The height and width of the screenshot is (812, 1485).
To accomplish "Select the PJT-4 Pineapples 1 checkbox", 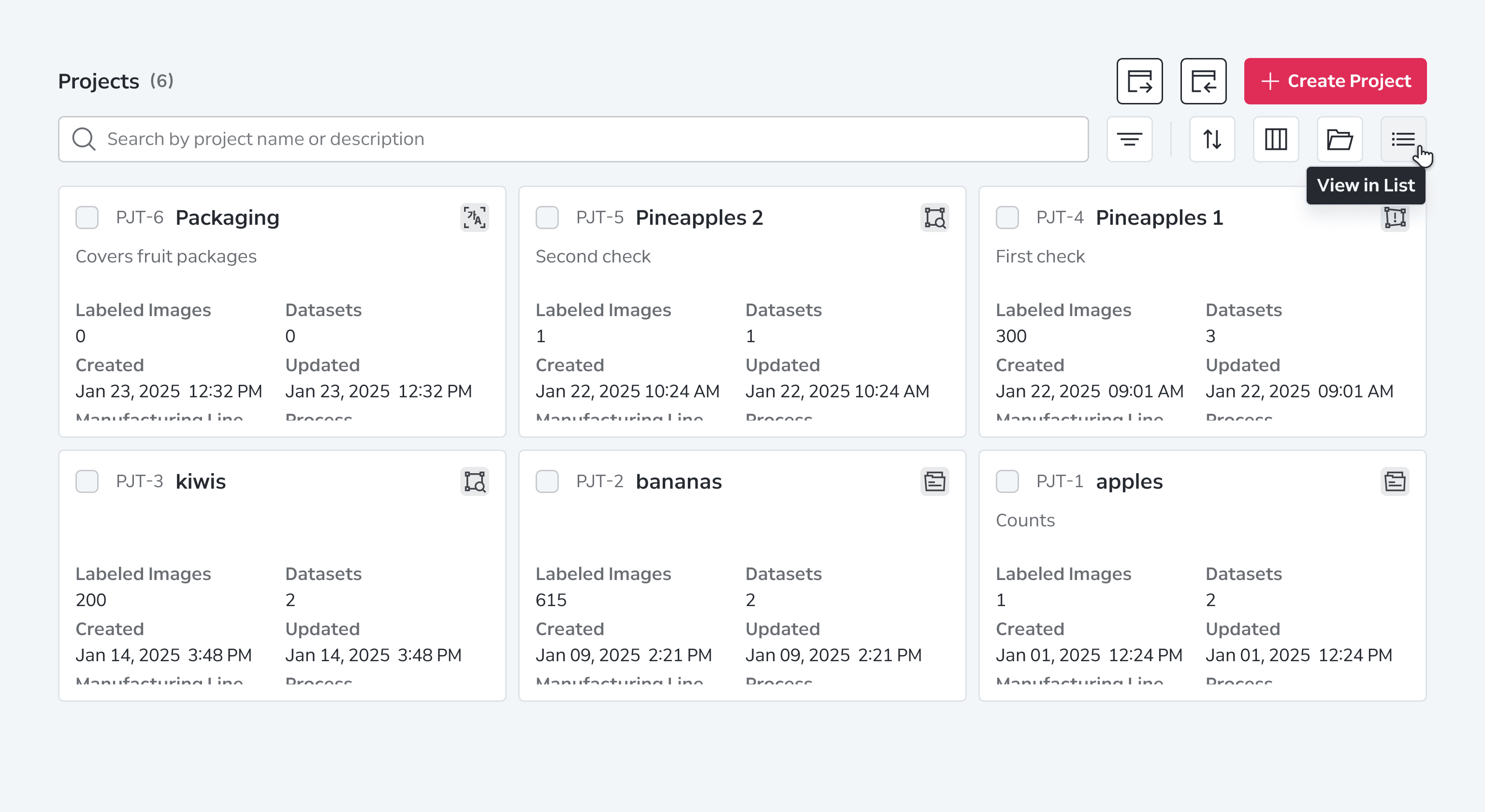I will tap(1007, 218).
